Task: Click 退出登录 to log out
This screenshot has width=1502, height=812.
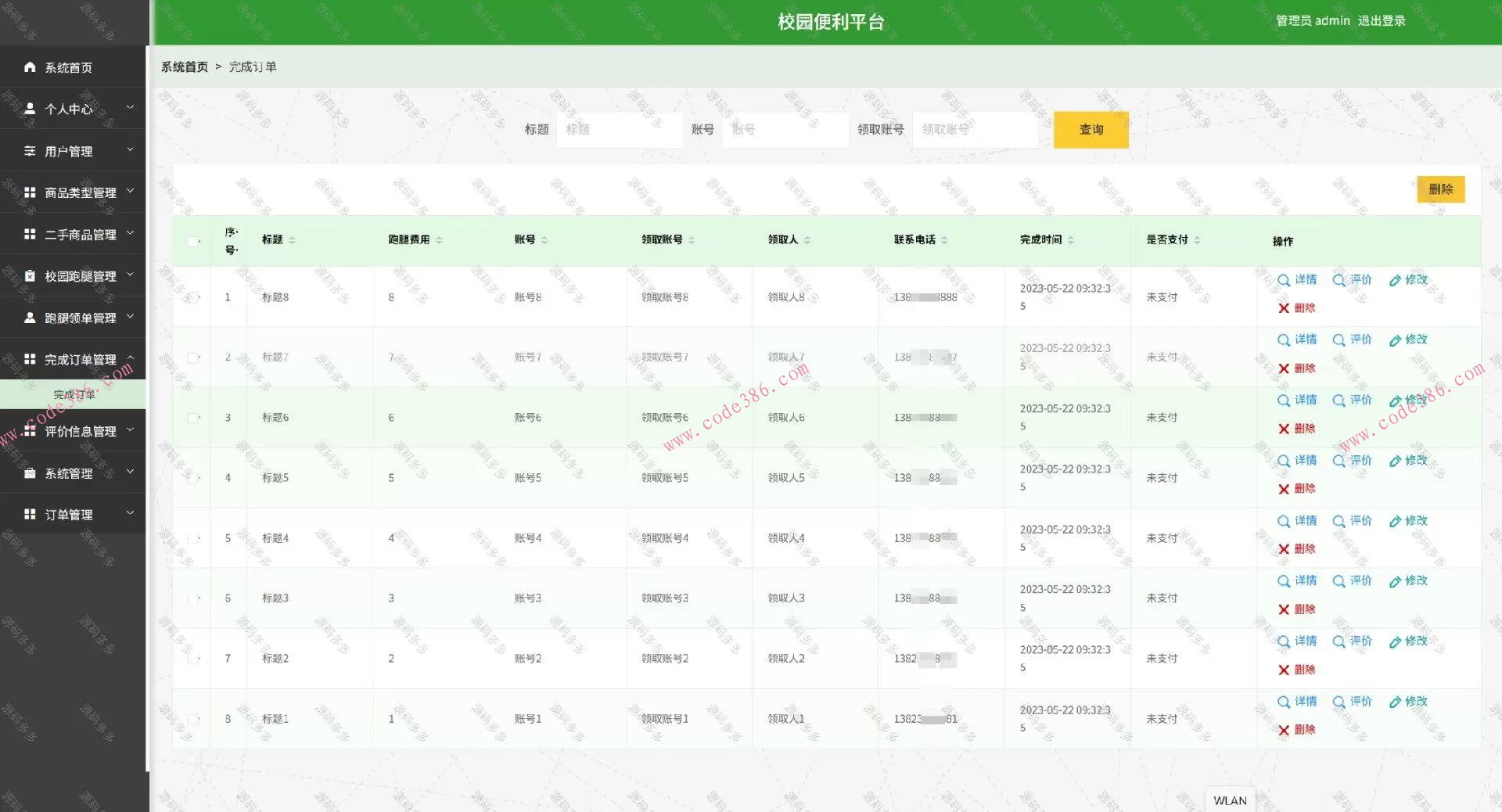Action: click(x=1382, y=21)
